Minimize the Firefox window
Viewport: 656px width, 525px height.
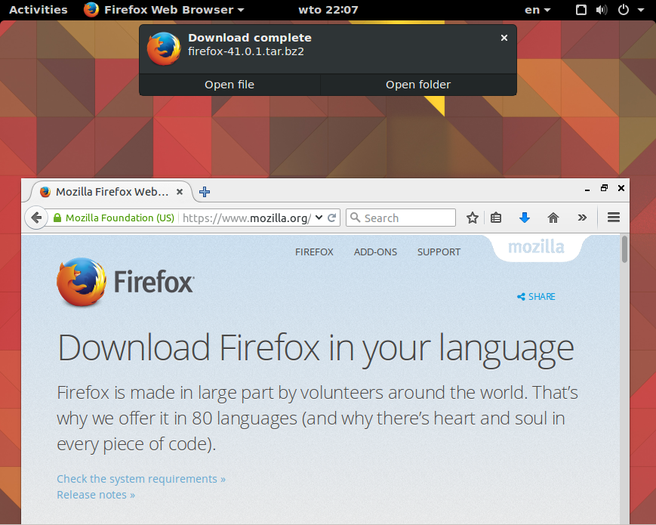[x=587, y=189]
